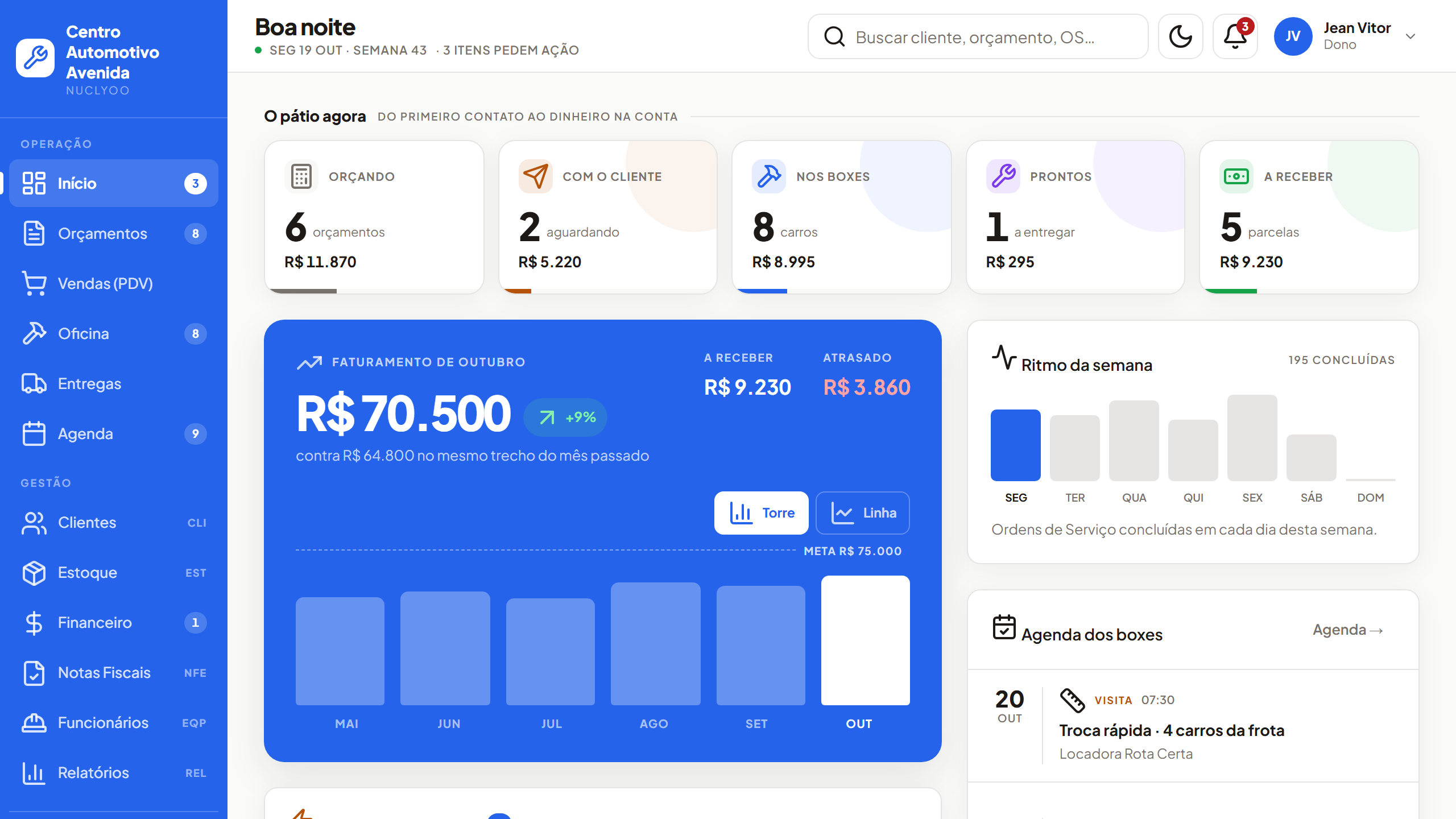Screen dimensions: 1456x819
Task: Click the Início badge showing 3
Action: pos(195,183)
